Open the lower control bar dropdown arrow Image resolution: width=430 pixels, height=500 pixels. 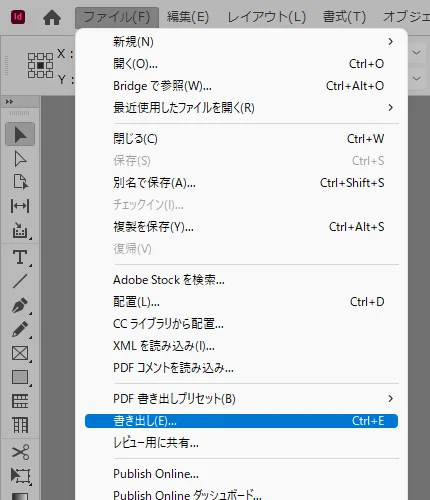(417, 79)
